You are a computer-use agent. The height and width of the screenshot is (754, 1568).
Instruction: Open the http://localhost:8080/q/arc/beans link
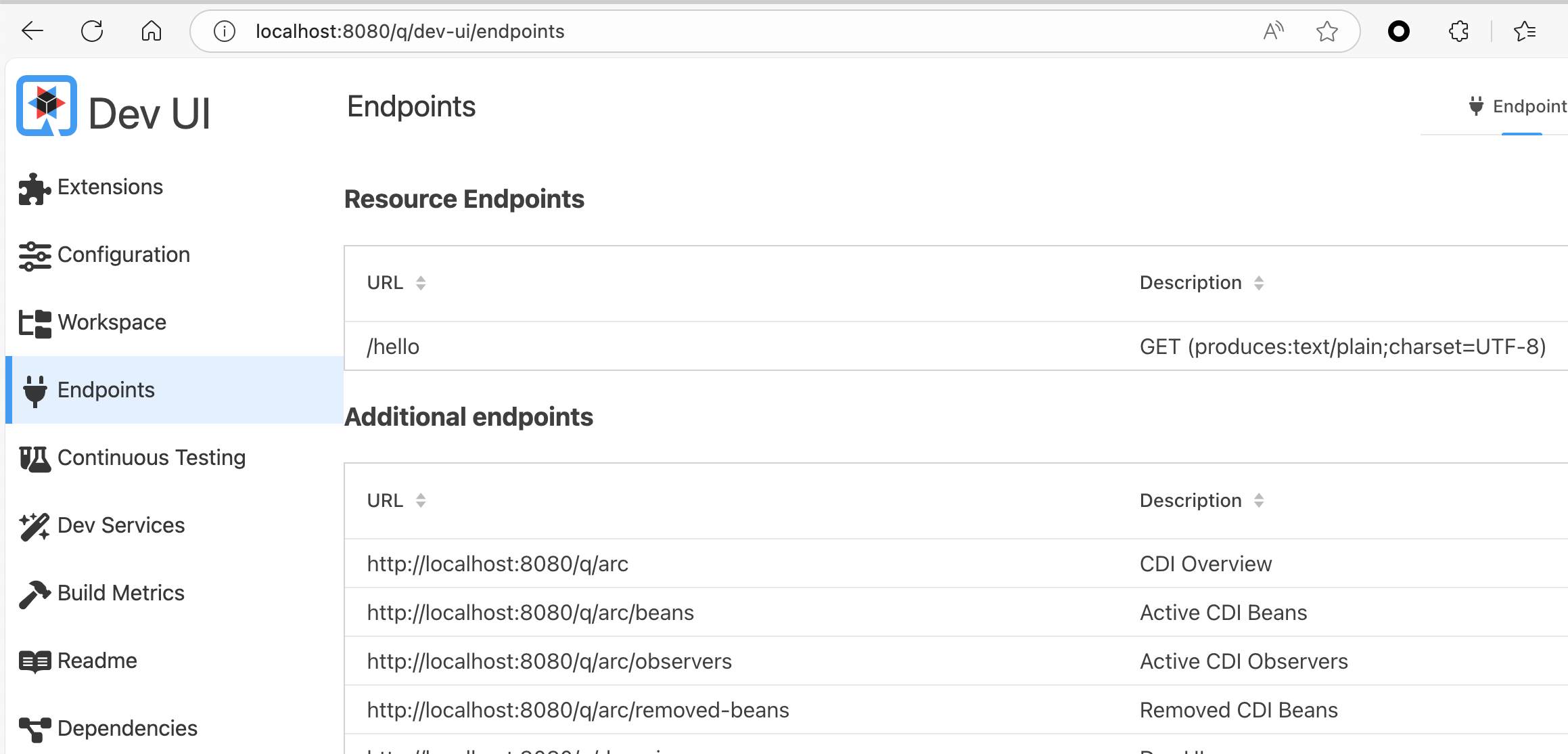click(530, 613)
